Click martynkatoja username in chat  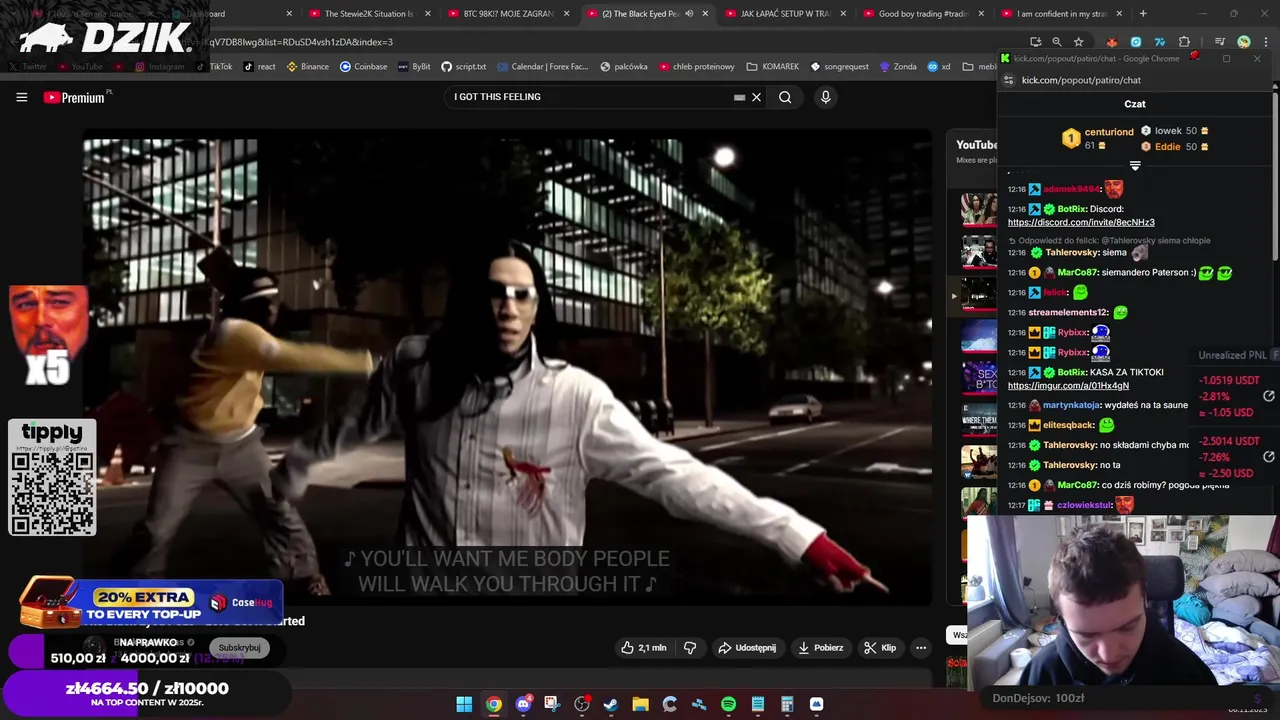click(1071, 405)
